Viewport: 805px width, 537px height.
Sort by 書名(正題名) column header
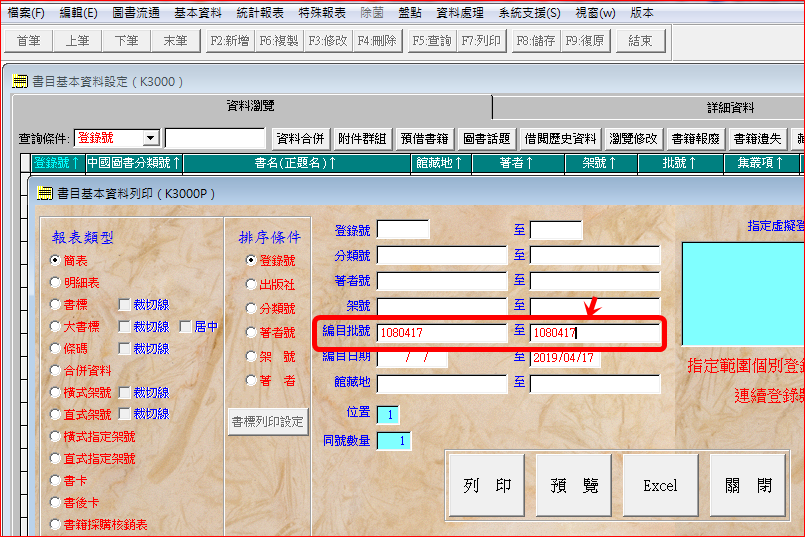[x=297, y=163]
